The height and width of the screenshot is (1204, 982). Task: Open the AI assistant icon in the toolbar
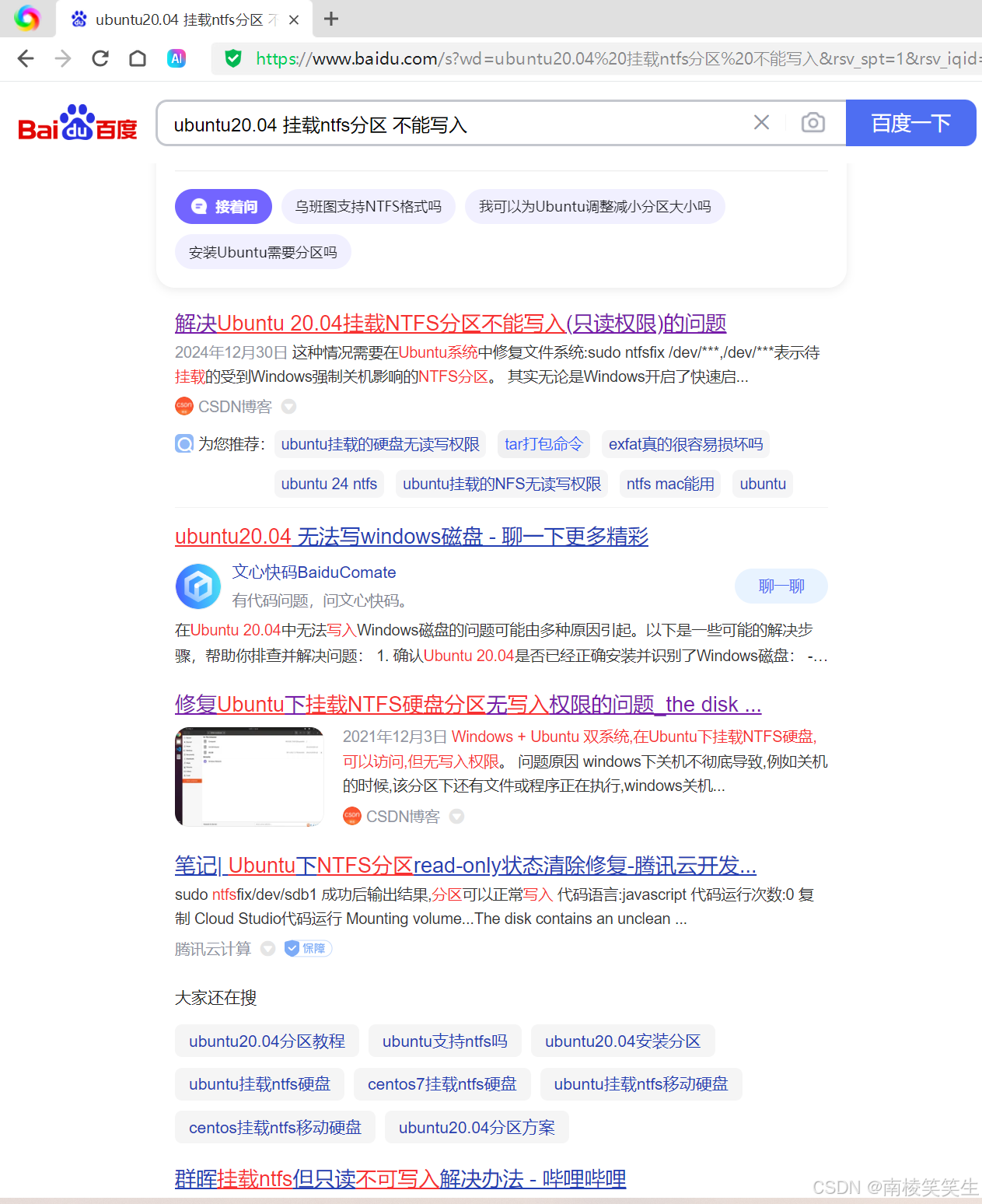pyautogui.click(x=176, y=58)
